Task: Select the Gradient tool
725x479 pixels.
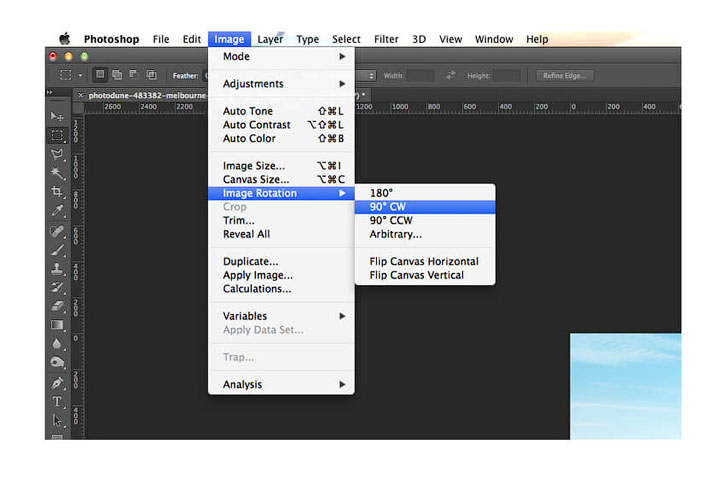Action: 57,325
